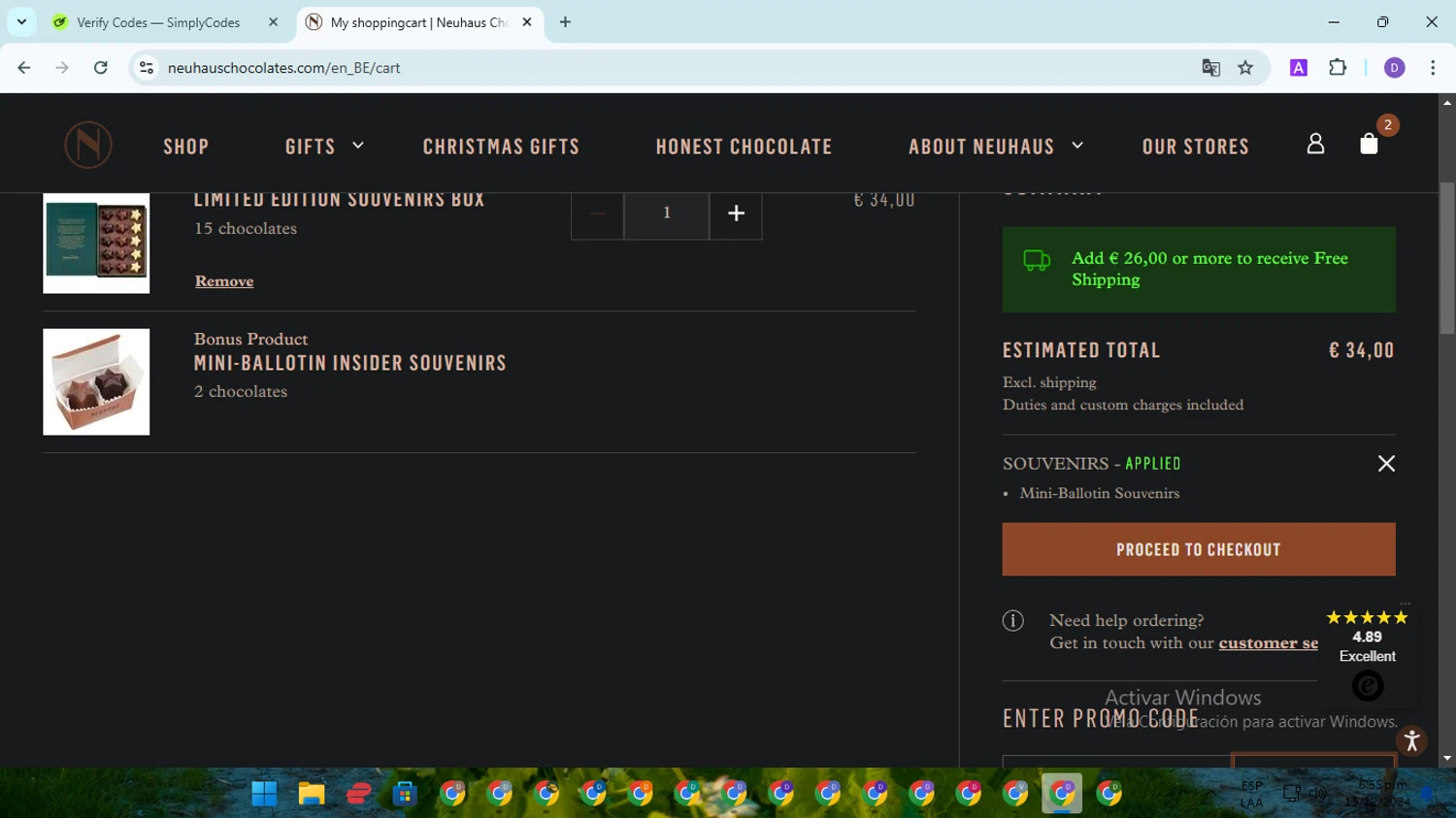Expand the ABOUT NEUHAUS chevron
1456x818 pixels.
click(1077, 146)
